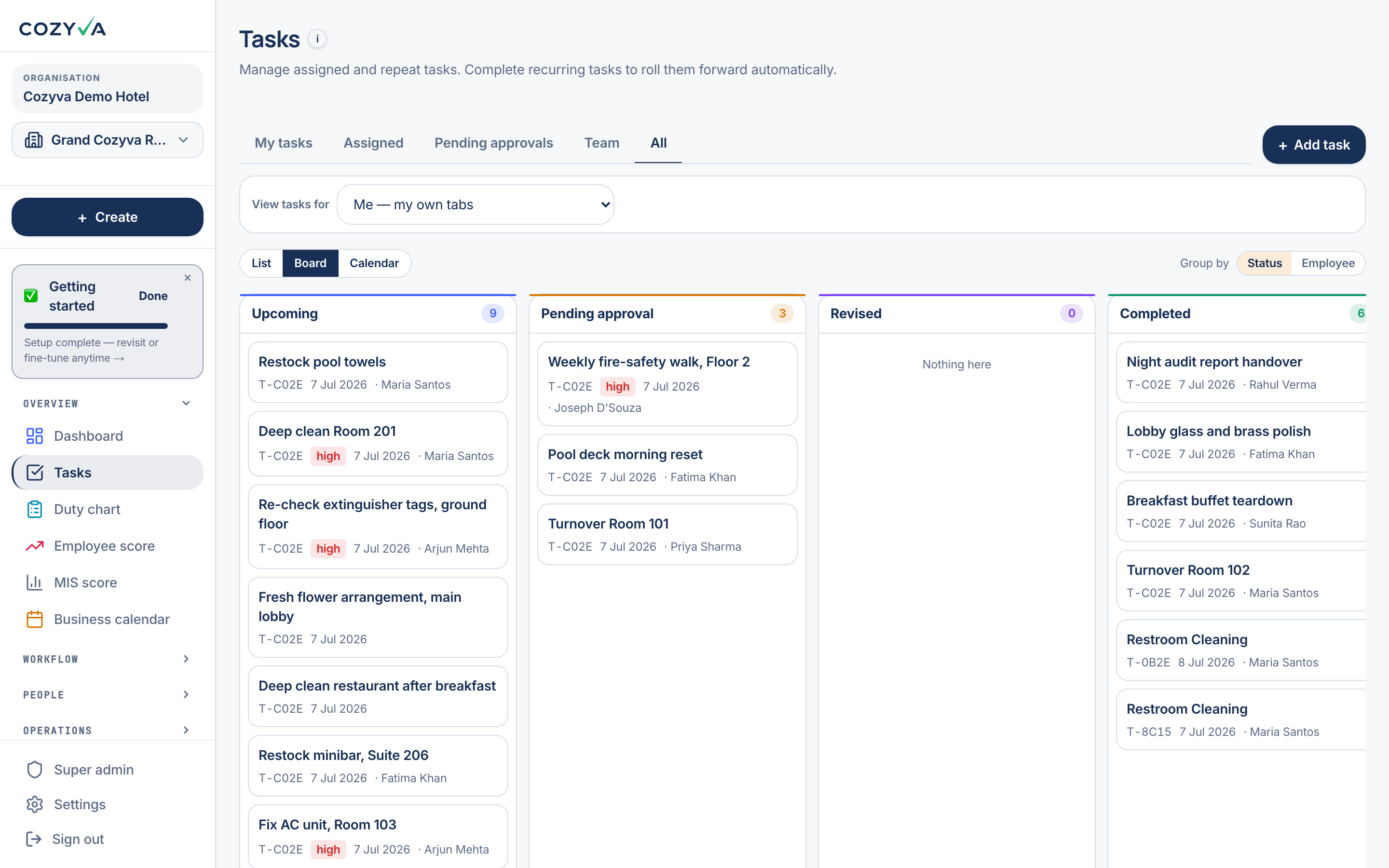This screenshot has width=1389, height=868.
Task: Open Pool deck morning reset card
Action: tap(667, 465)
